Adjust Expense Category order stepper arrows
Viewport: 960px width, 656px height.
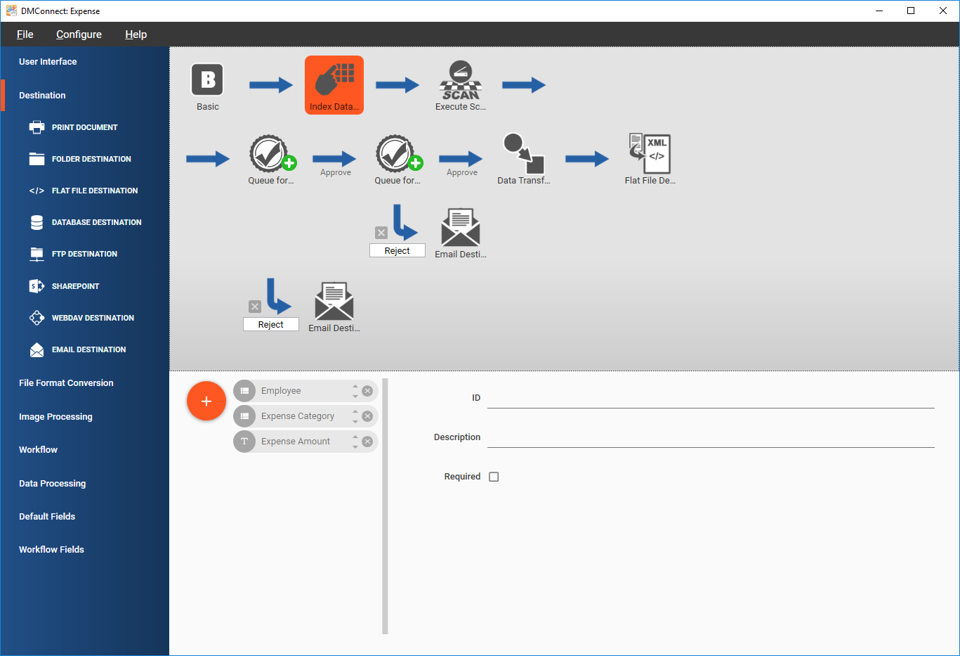[x=355, y=416]
